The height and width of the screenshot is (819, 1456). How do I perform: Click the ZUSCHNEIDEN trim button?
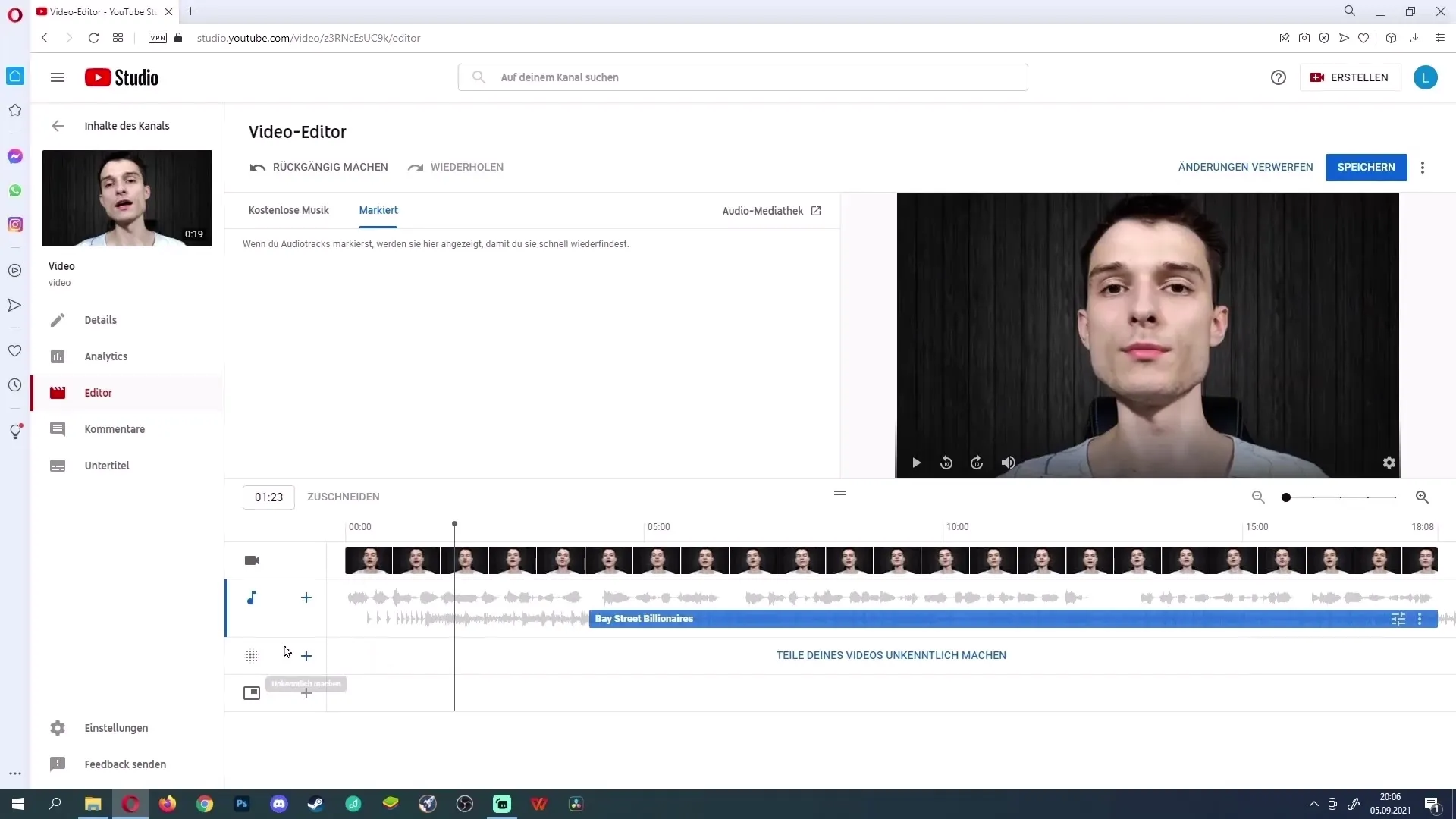[344, 497]
